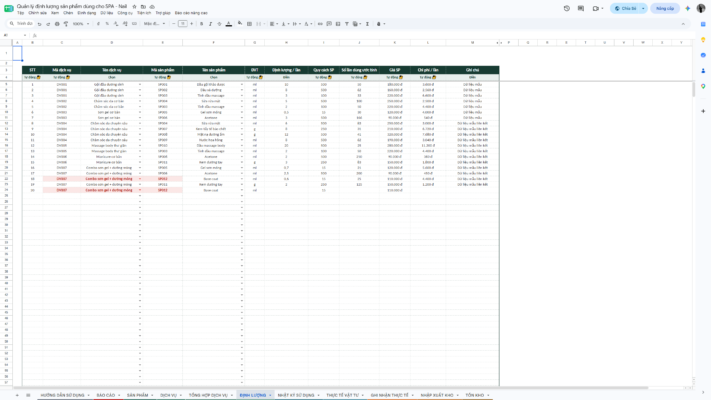The width and height of the screenshot is (711, 400).
Task: Open the Name box dropdown arrow
Action: (25, 35)
